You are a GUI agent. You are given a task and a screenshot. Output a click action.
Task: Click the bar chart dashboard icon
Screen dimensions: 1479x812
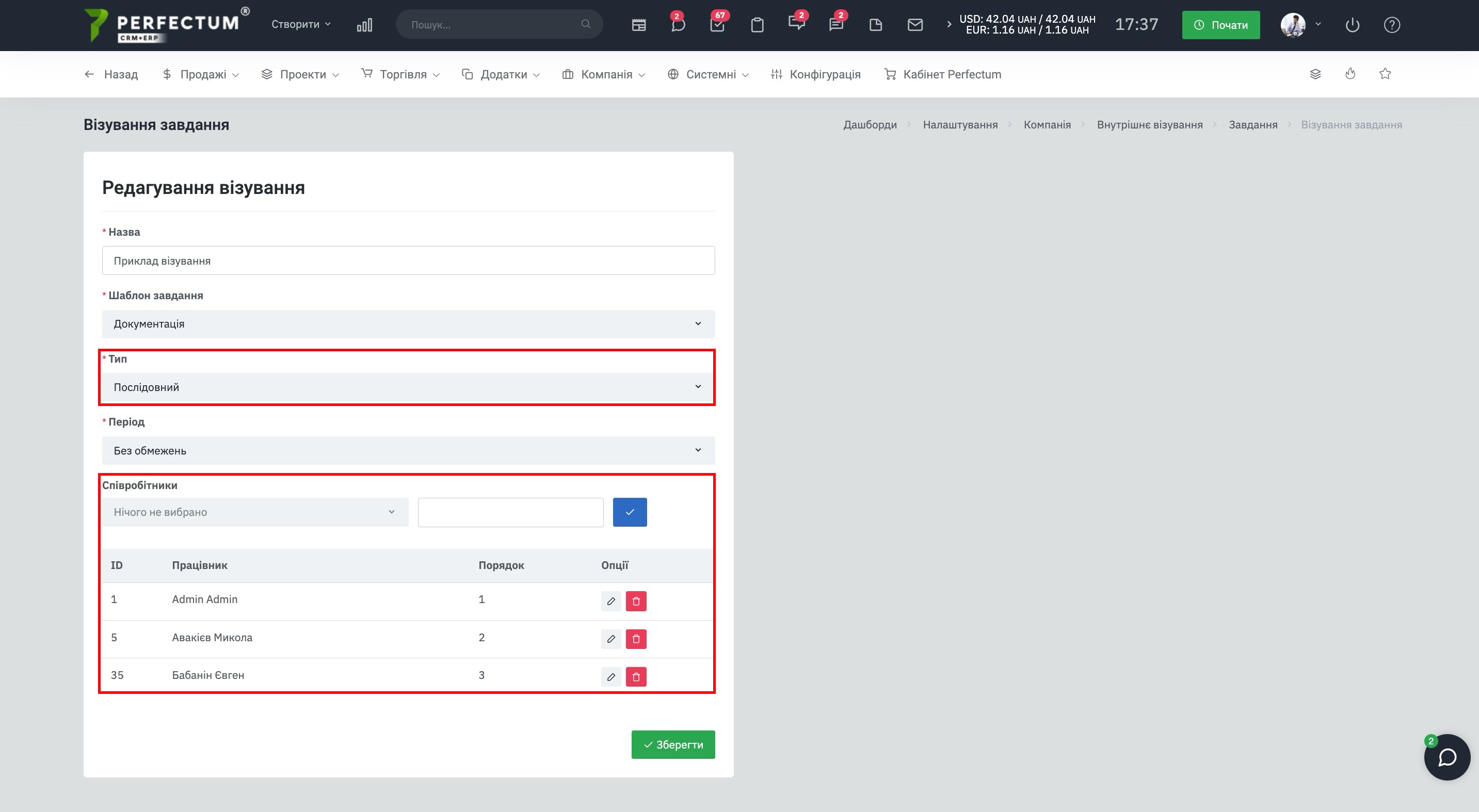tap(364, 25)
